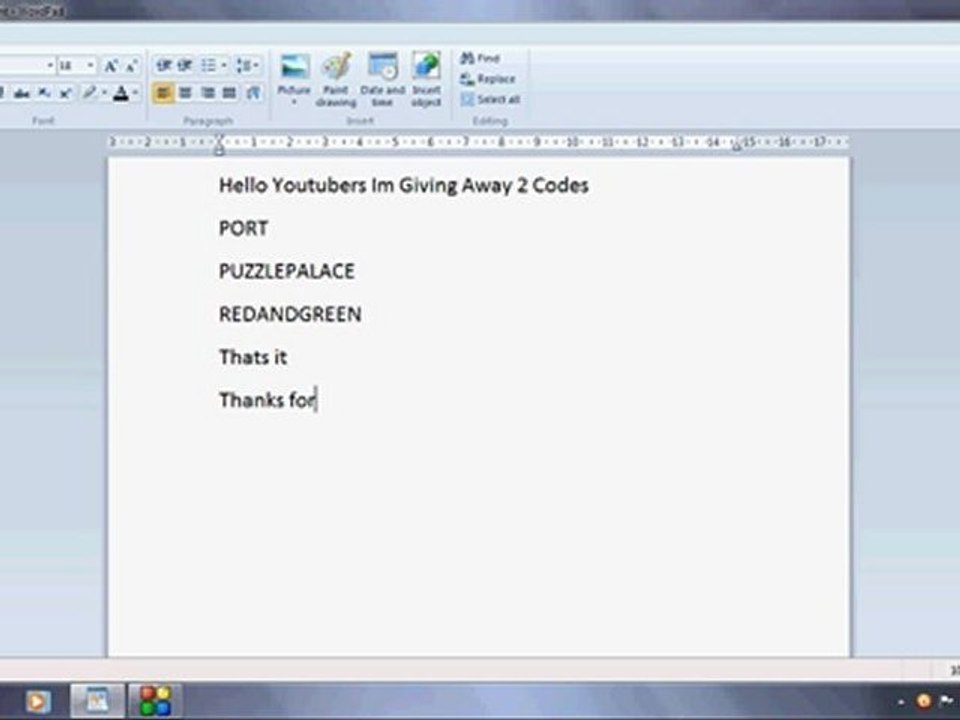This screenshot has height=720, width=960.
Task: Click the 'Thats it' line
Action: [x=253, y=357]
